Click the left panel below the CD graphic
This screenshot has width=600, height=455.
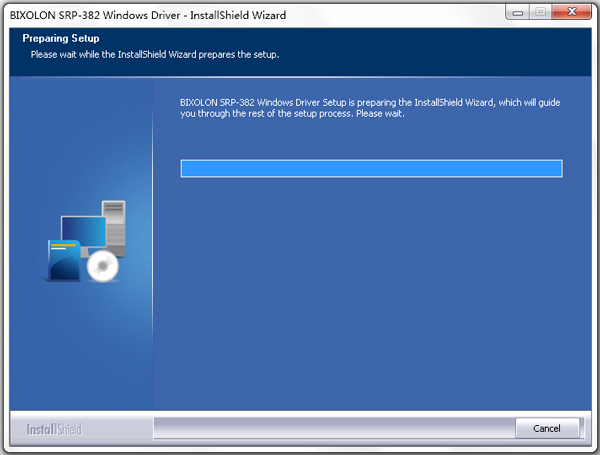click(x=80, y=350)
